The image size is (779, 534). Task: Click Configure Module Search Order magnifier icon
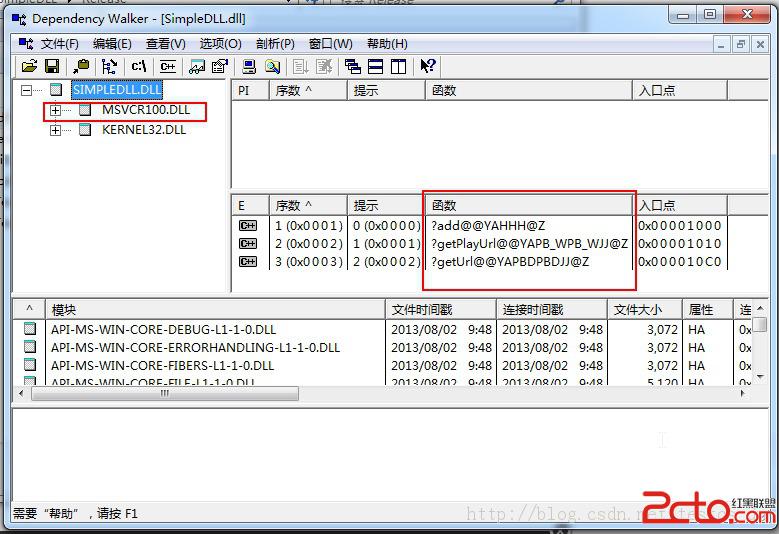coord(272,66)
